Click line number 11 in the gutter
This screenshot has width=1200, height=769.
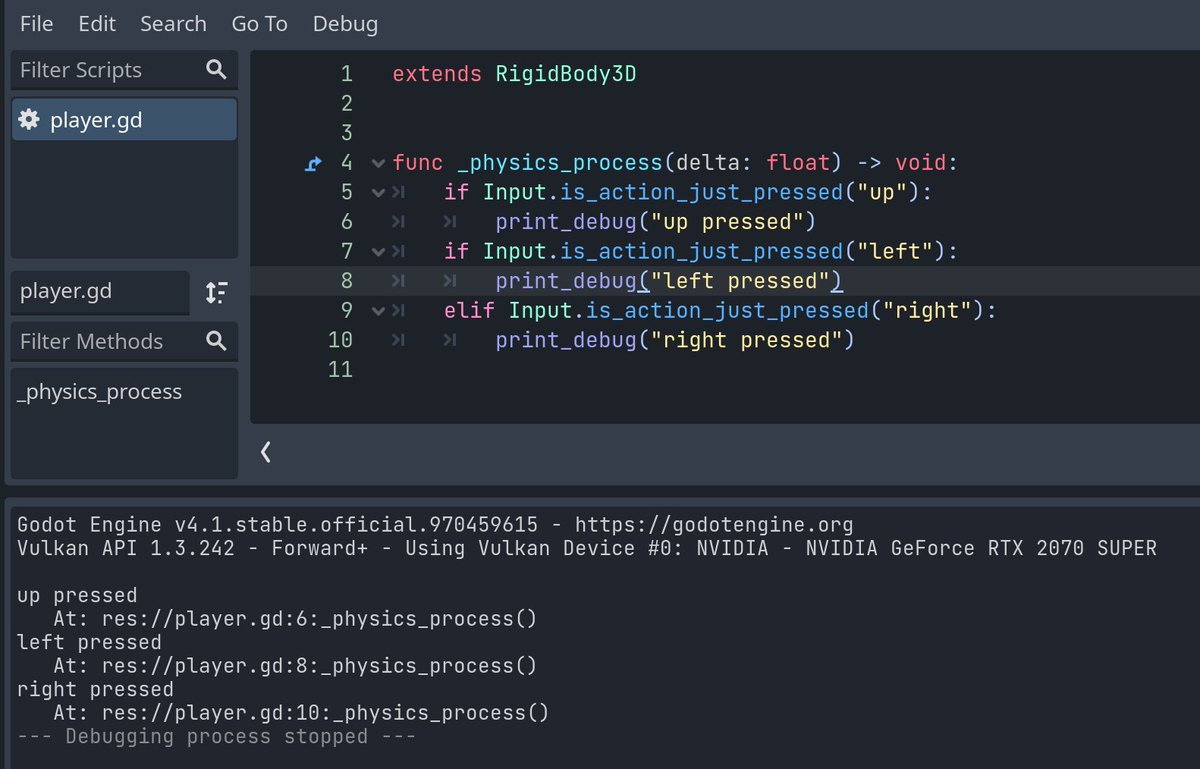tap(340, 370)
